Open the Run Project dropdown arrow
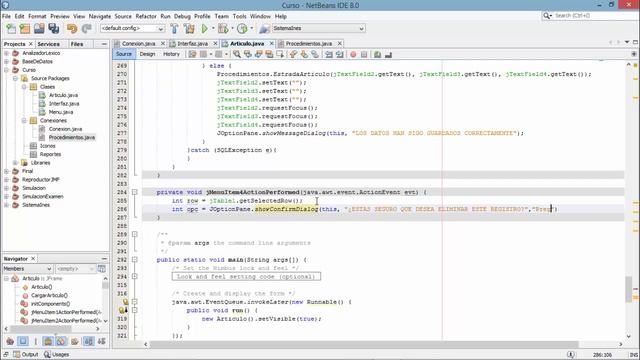640x360 pixels. click(213, 29)
